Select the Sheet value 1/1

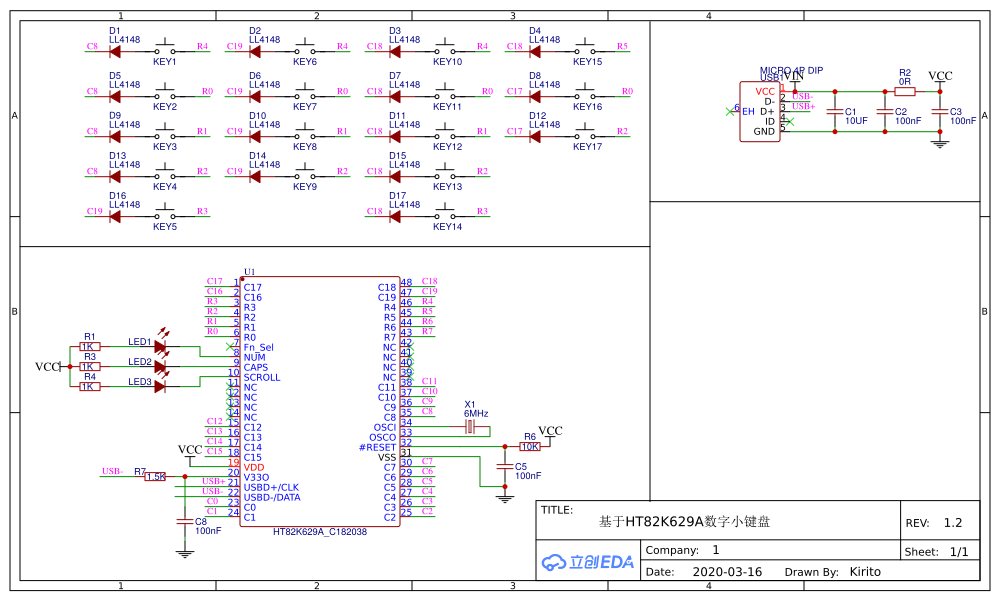pos(959,551)
